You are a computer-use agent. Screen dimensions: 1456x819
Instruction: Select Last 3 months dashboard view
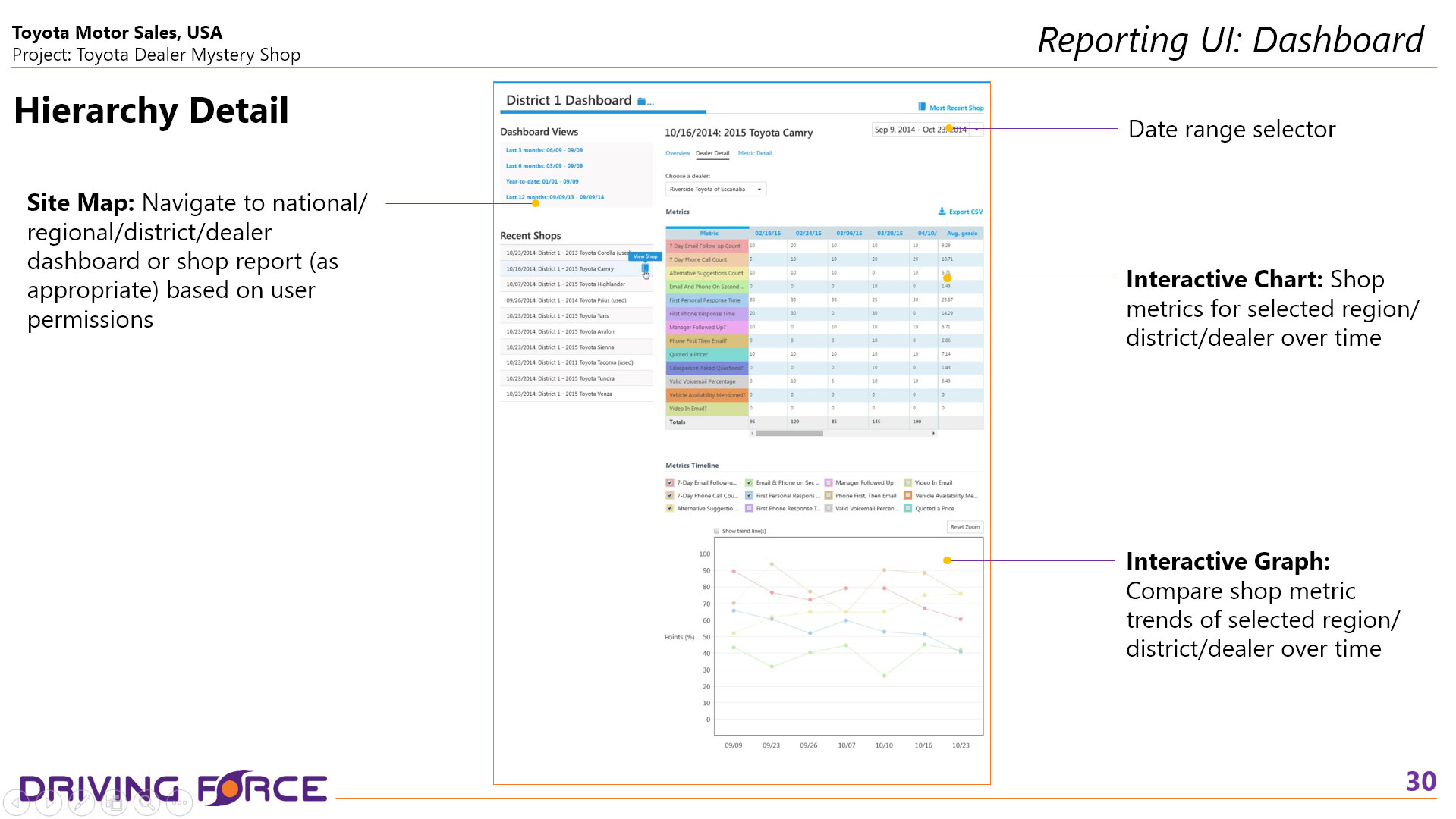click(545, 150)
